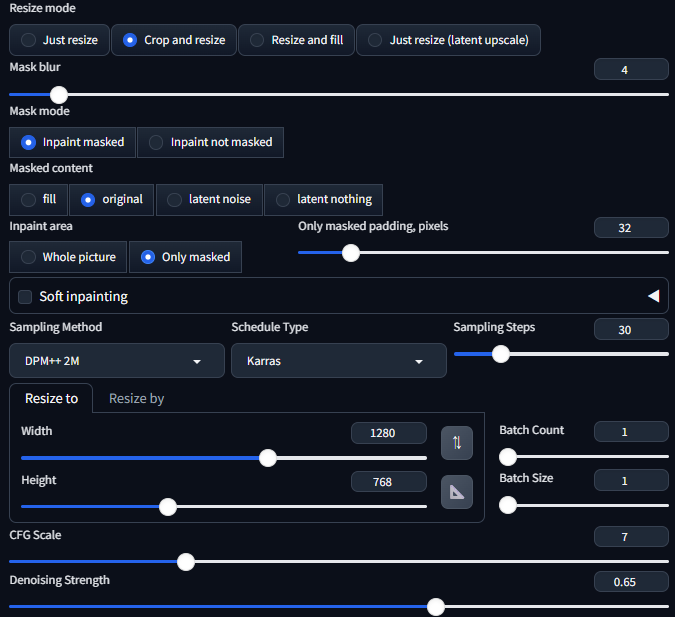Click the swap width and height icon
675x617 pixels.
click(457, 442)
